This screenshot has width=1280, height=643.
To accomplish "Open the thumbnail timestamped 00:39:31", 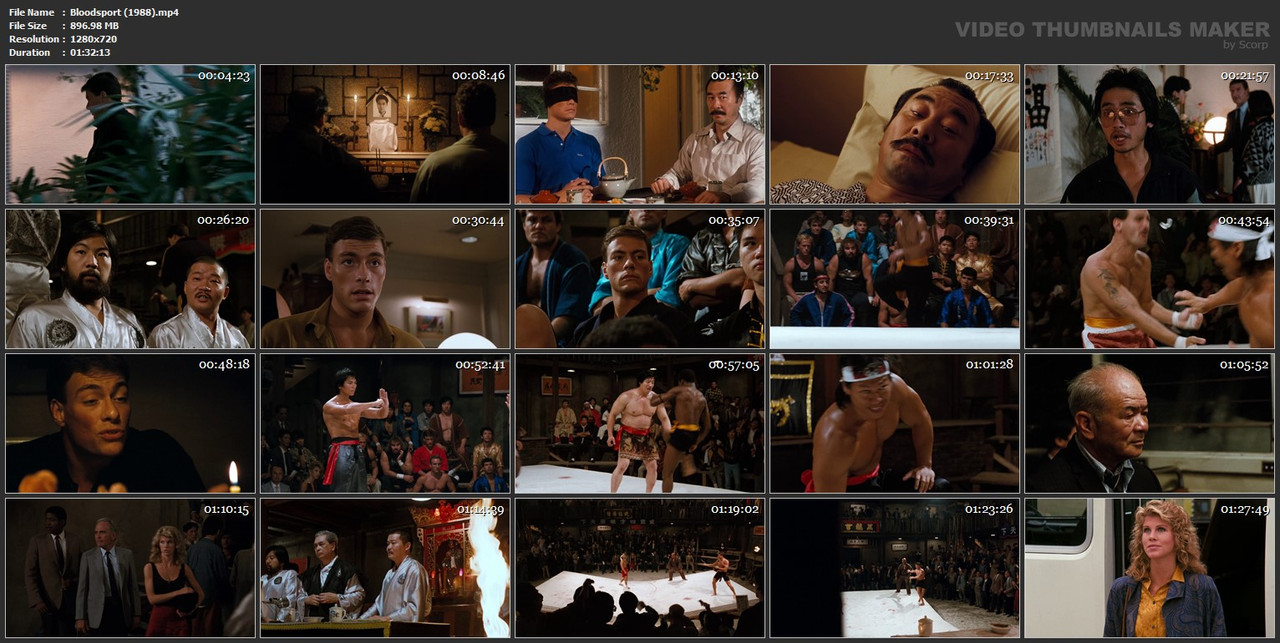I will (895, 279).
